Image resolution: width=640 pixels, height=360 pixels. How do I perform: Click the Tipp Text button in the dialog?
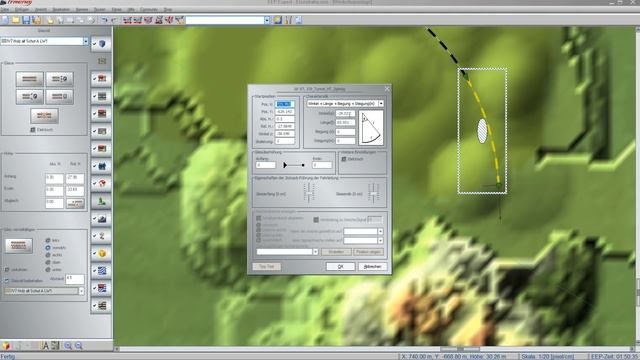click(x=267, y=267)
